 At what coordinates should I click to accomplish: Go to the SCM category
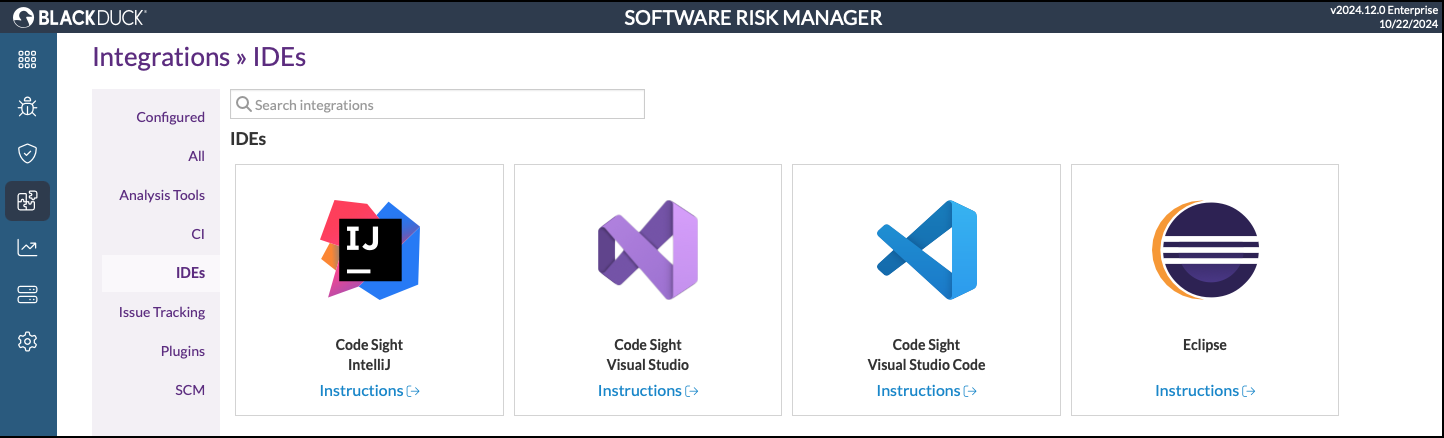(190, 390)
